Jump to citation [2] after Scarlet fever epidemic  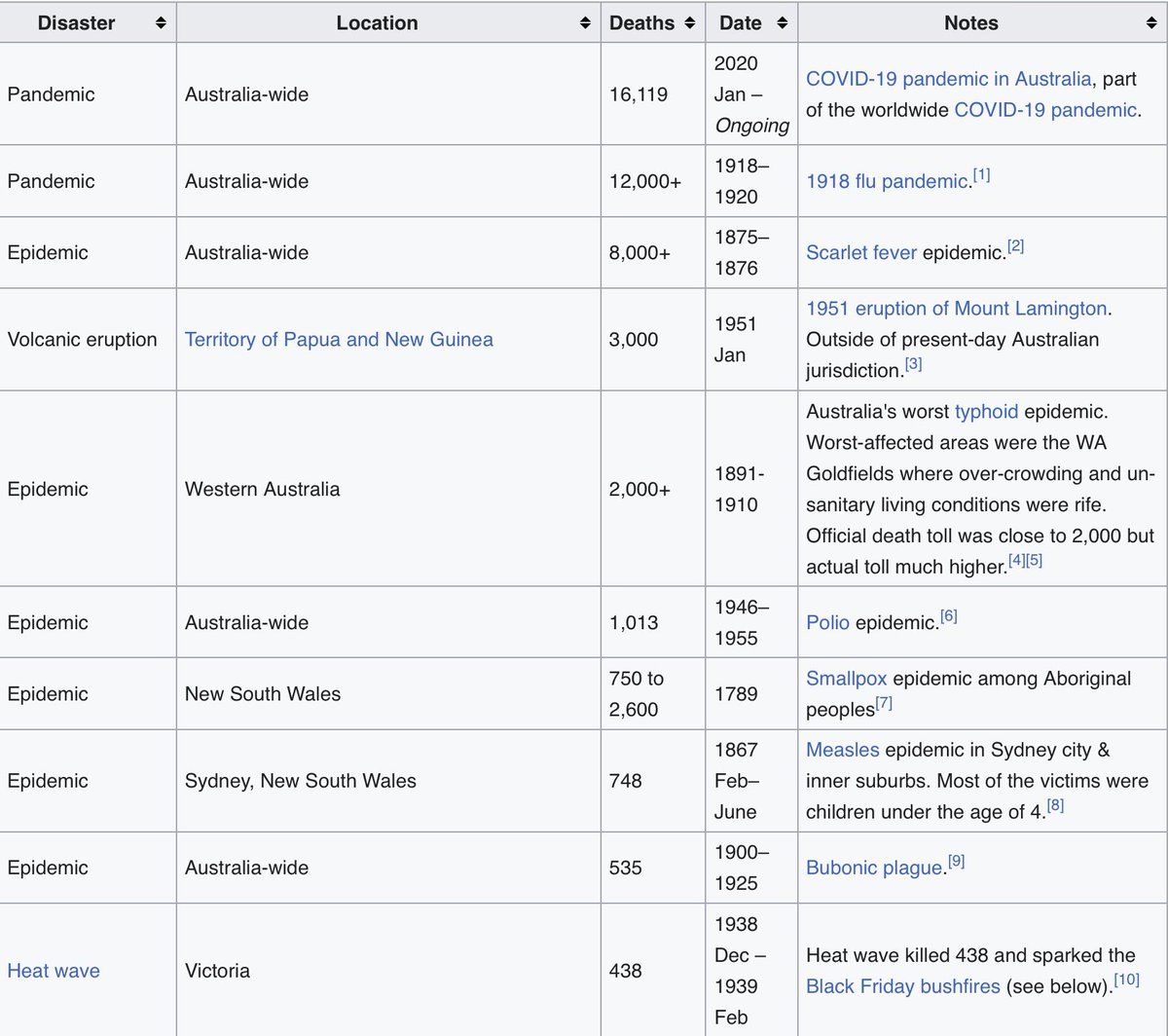click(1015, 246)
